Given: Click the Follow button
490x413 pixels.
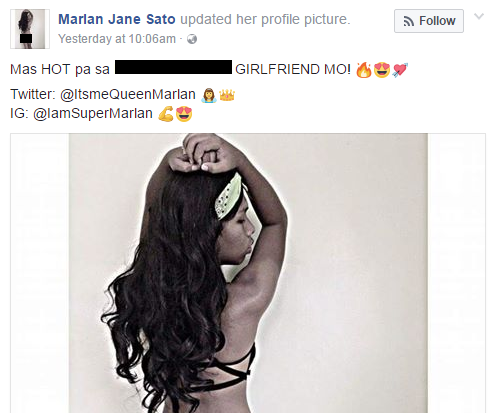Looking at the screenshot, I should tap(429, 21).
